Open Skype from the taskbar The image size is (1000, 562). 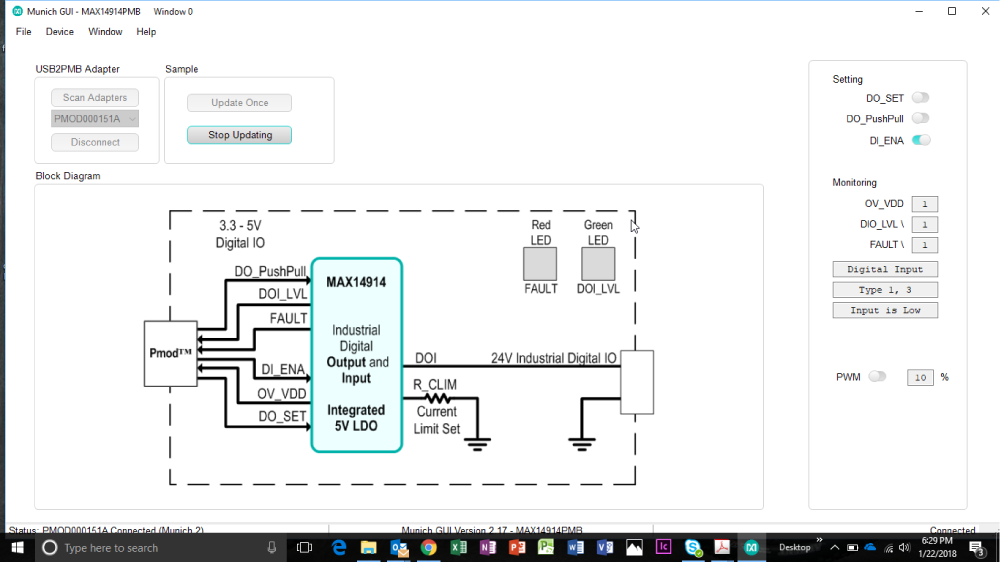pyautogui.click(x=693, y=548)
